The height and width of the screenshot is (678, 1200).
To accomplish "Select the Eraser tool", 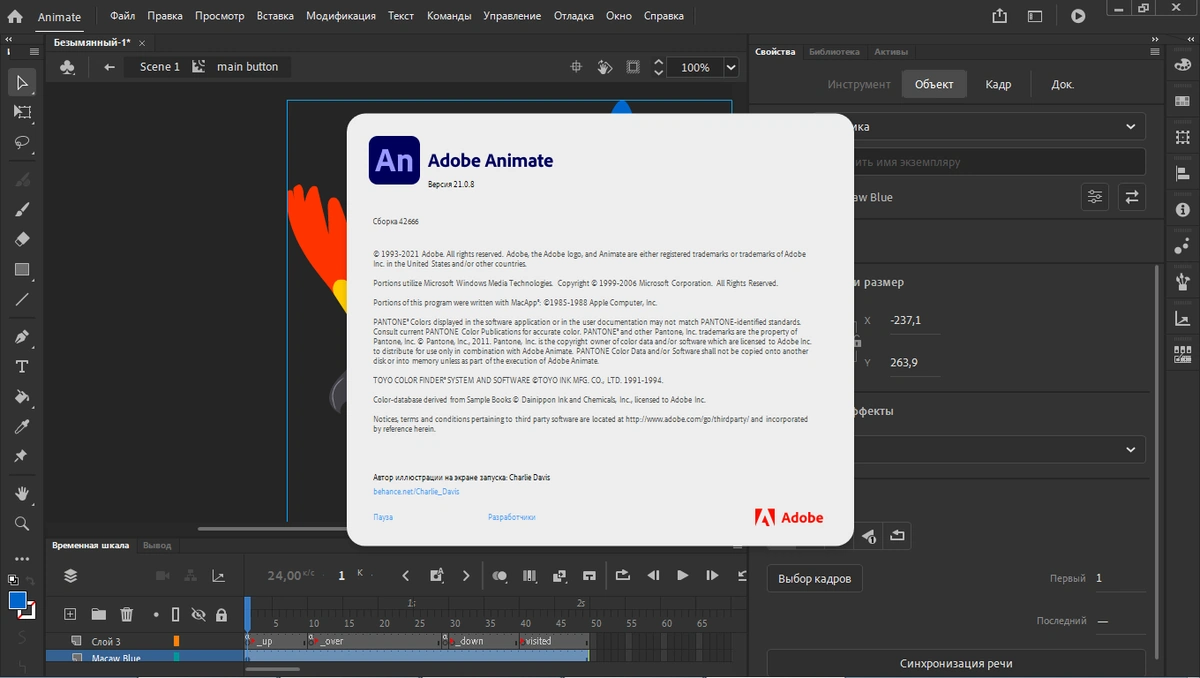I will pos(22,239).
